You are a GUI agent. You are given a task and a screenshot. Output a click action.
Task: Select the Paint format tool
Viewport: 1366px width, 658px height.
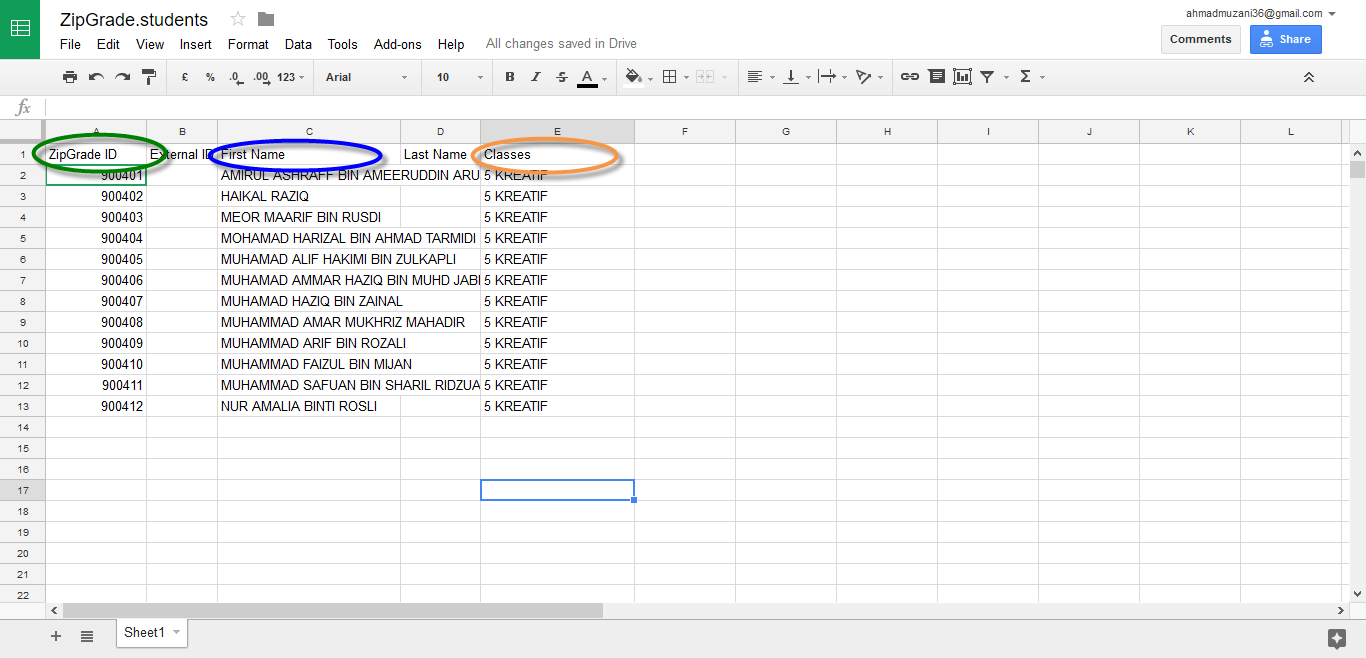(x=149, y=77)
